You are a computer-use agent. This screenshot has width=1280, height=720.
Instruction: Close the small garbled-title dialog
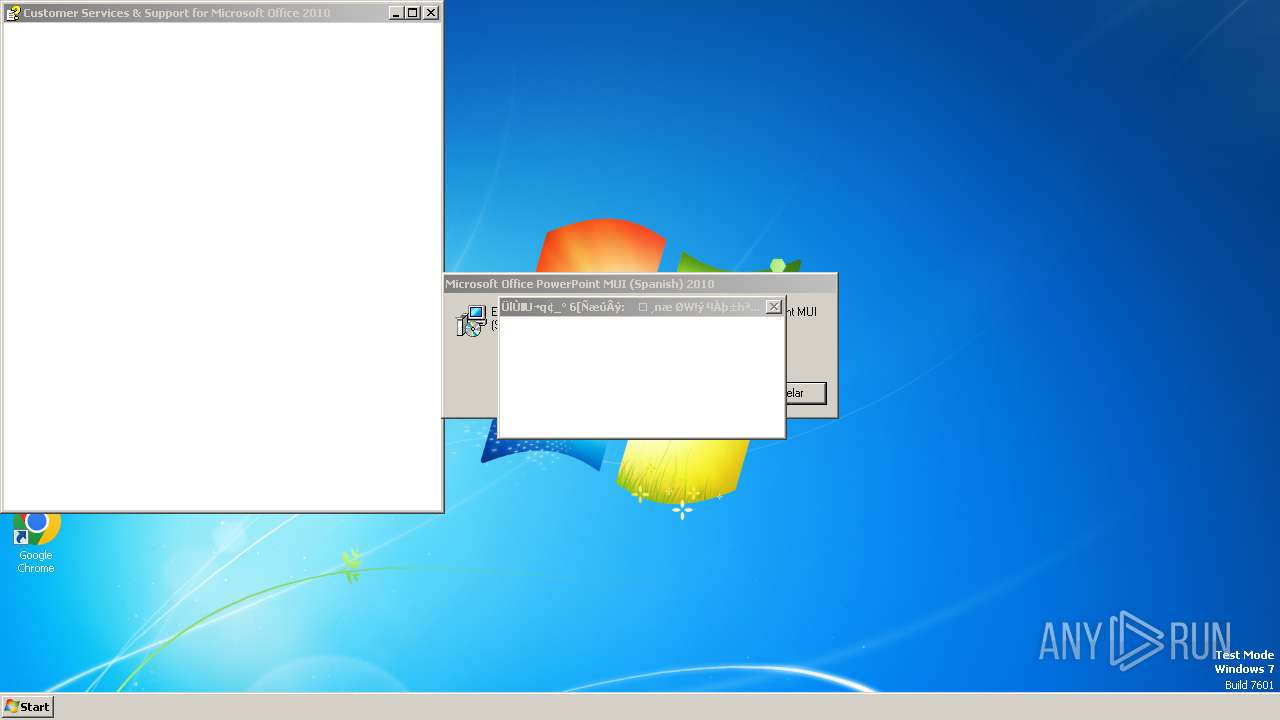(x=773, y=307)
